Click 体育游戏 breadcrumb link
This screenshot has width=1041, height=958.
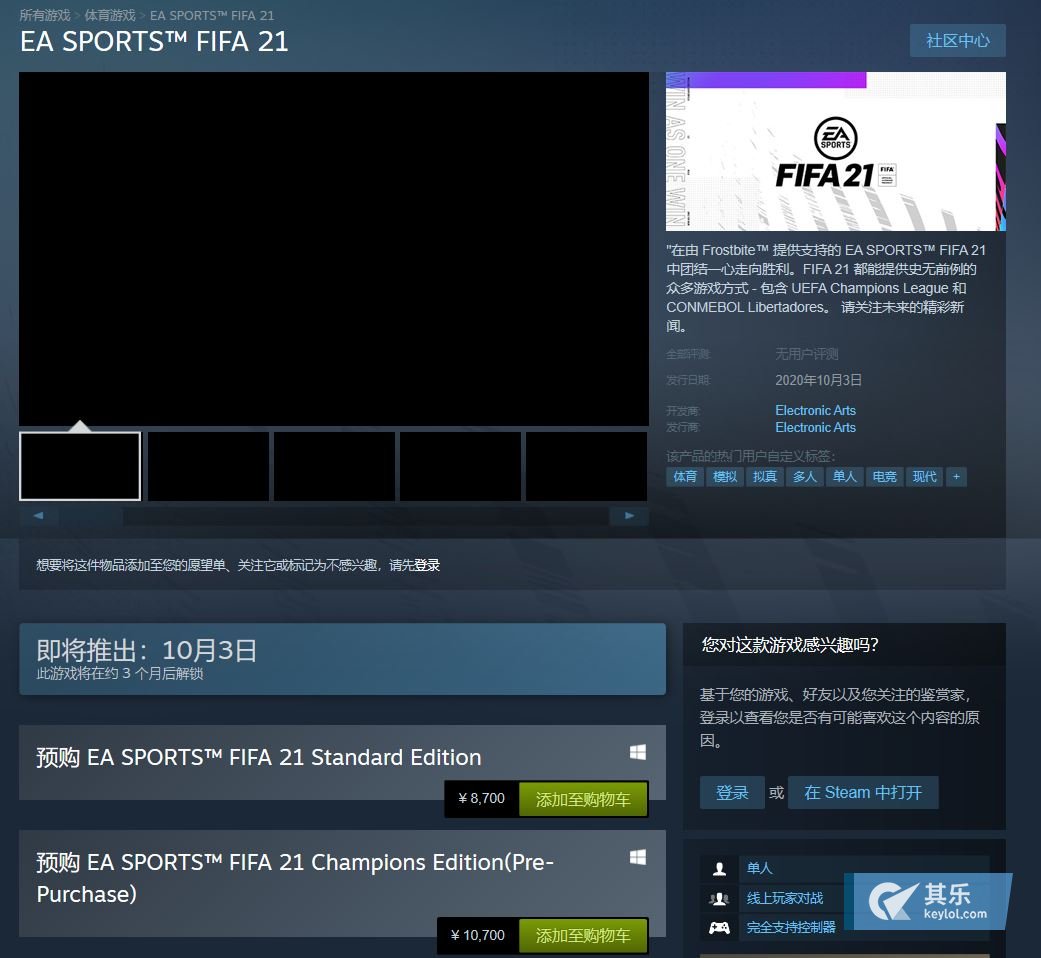pos(110,15)
